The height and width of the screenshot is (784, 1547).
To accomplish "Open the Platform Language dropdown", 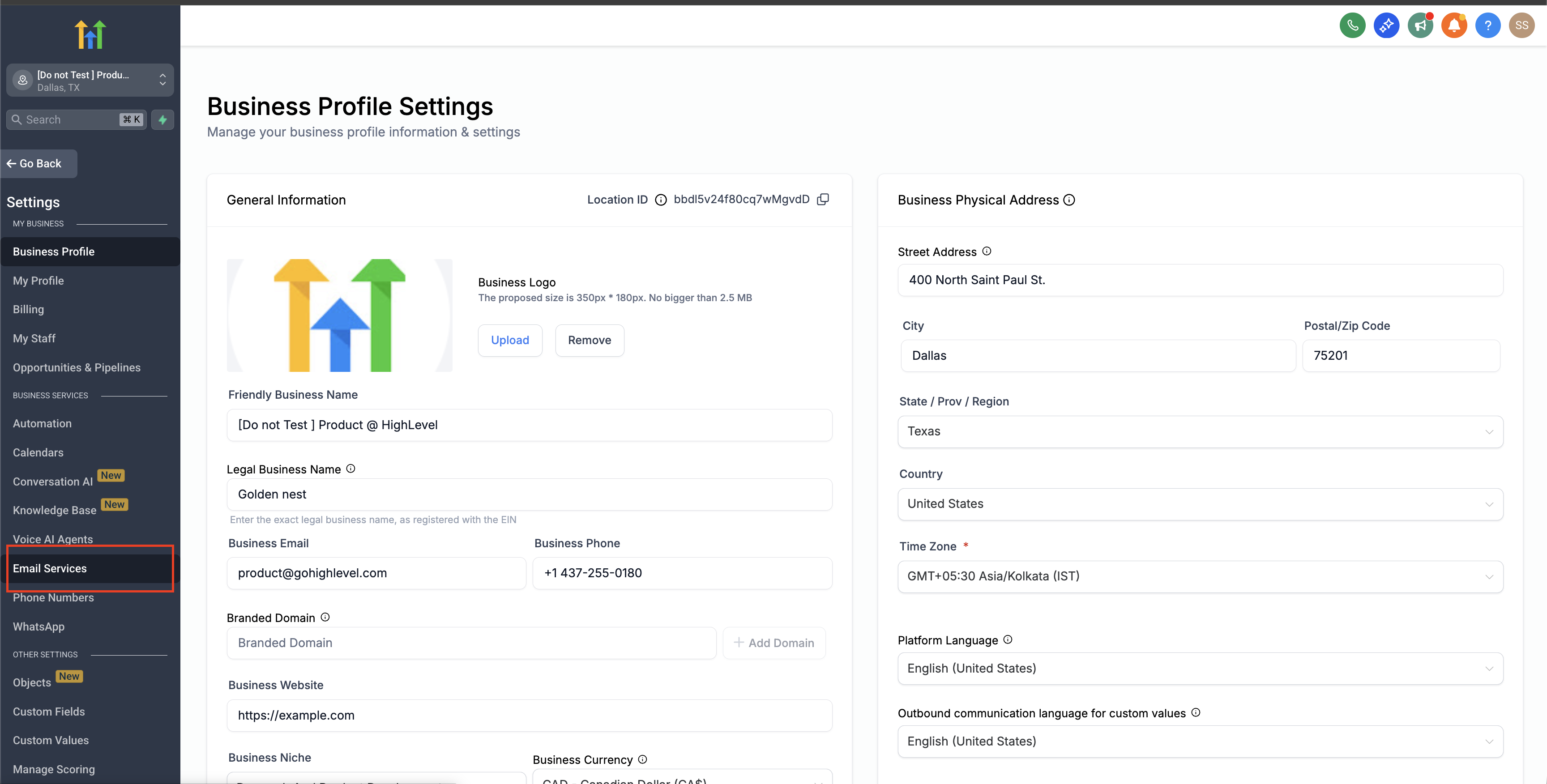I will point(1200,669).
